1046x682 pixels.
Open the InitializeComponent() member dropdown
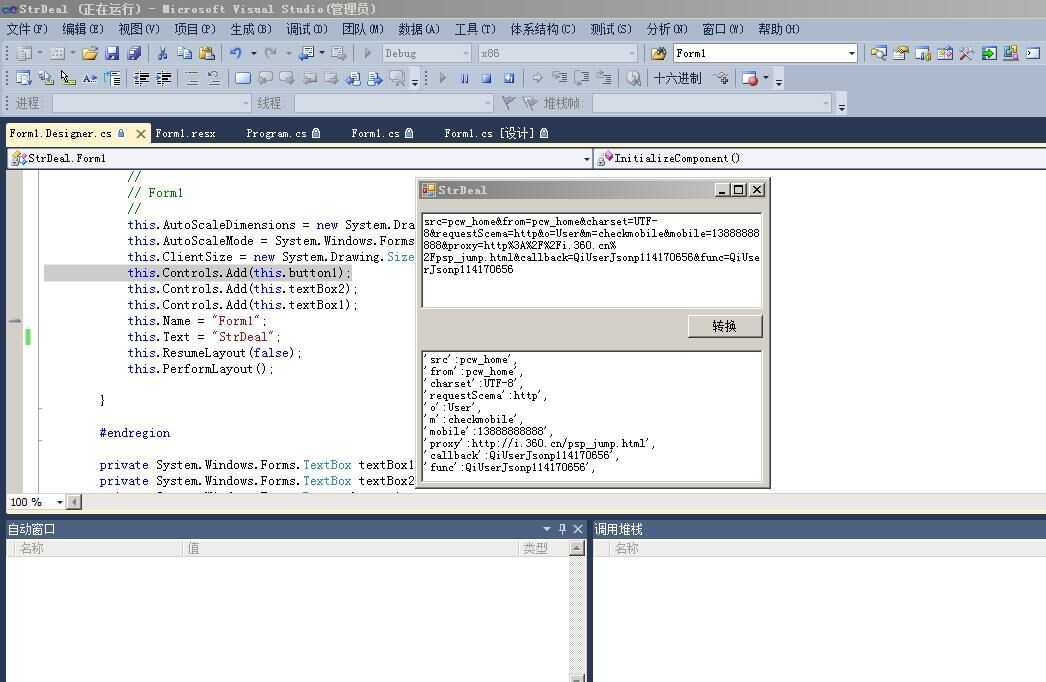coord(821,159)
